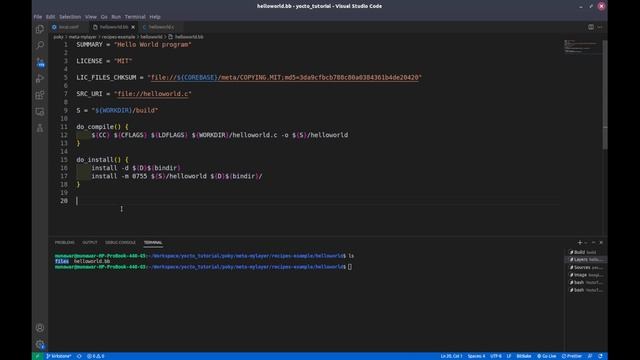Image resolution: width=640 pixels, height=360 pixels.
Task: Open the Manage gear icon
Action: 40,344
